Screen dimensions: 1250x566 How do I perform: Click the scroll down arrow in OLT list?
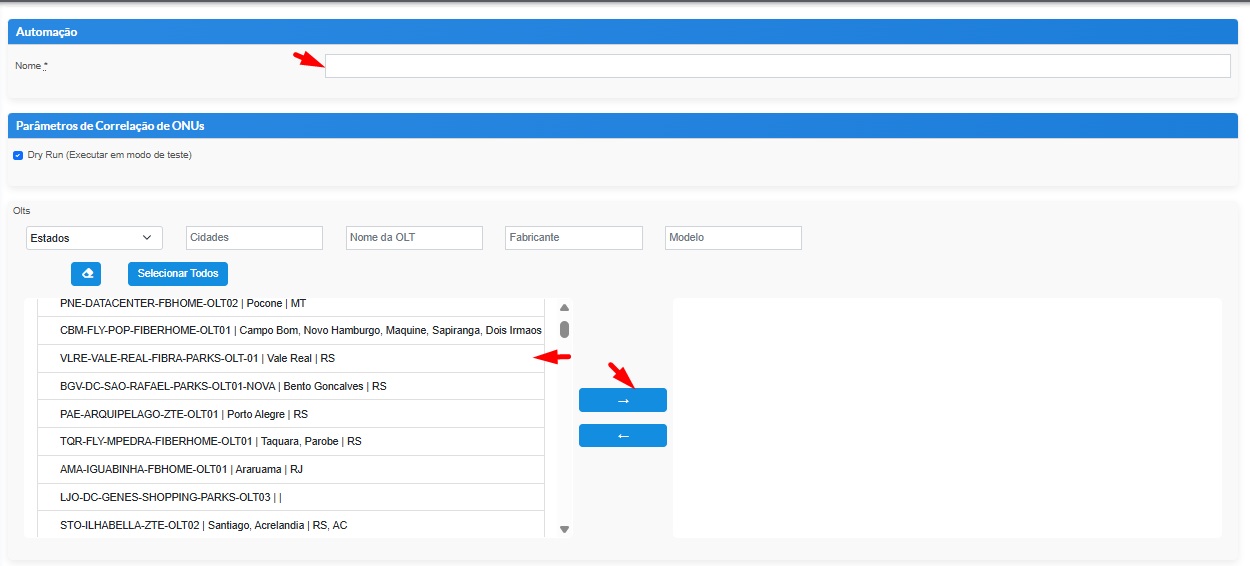pyautogui.click(x=564, y=529)
